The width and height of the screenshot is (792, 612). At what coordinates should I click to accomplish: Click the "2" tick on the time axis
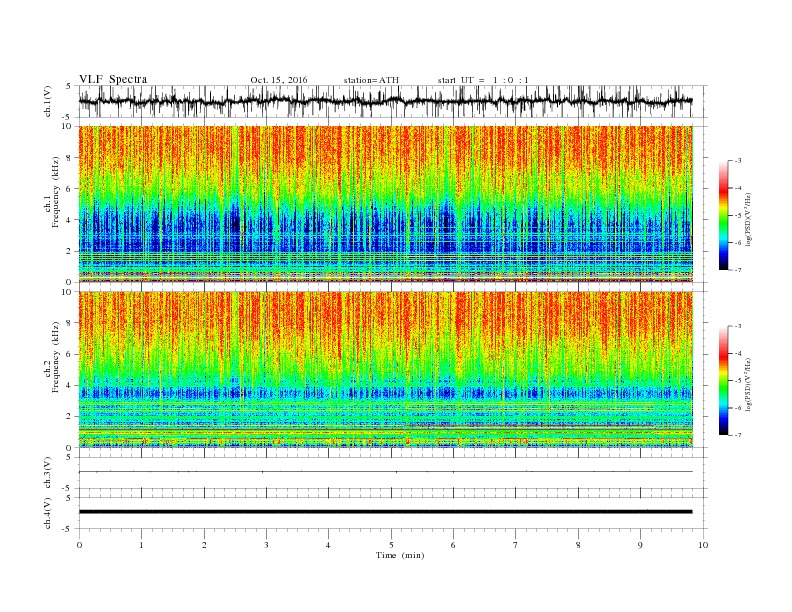(204, 545)
